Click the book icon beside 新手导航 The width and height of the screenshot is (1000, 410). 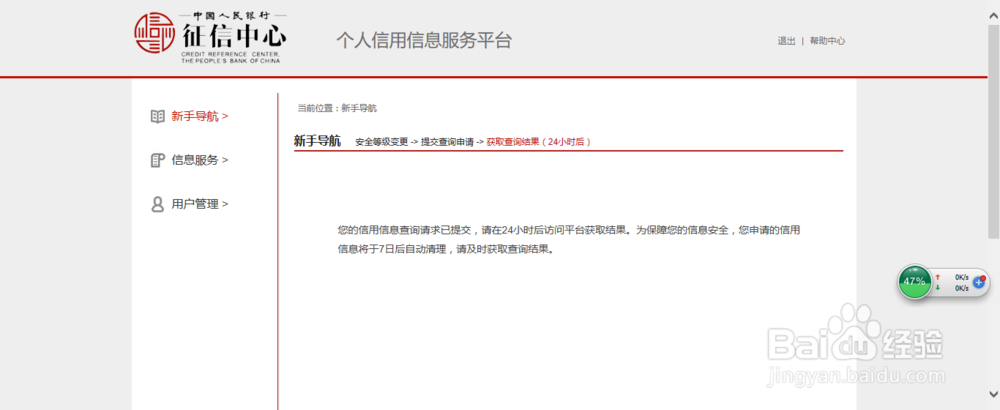[157, 117]
